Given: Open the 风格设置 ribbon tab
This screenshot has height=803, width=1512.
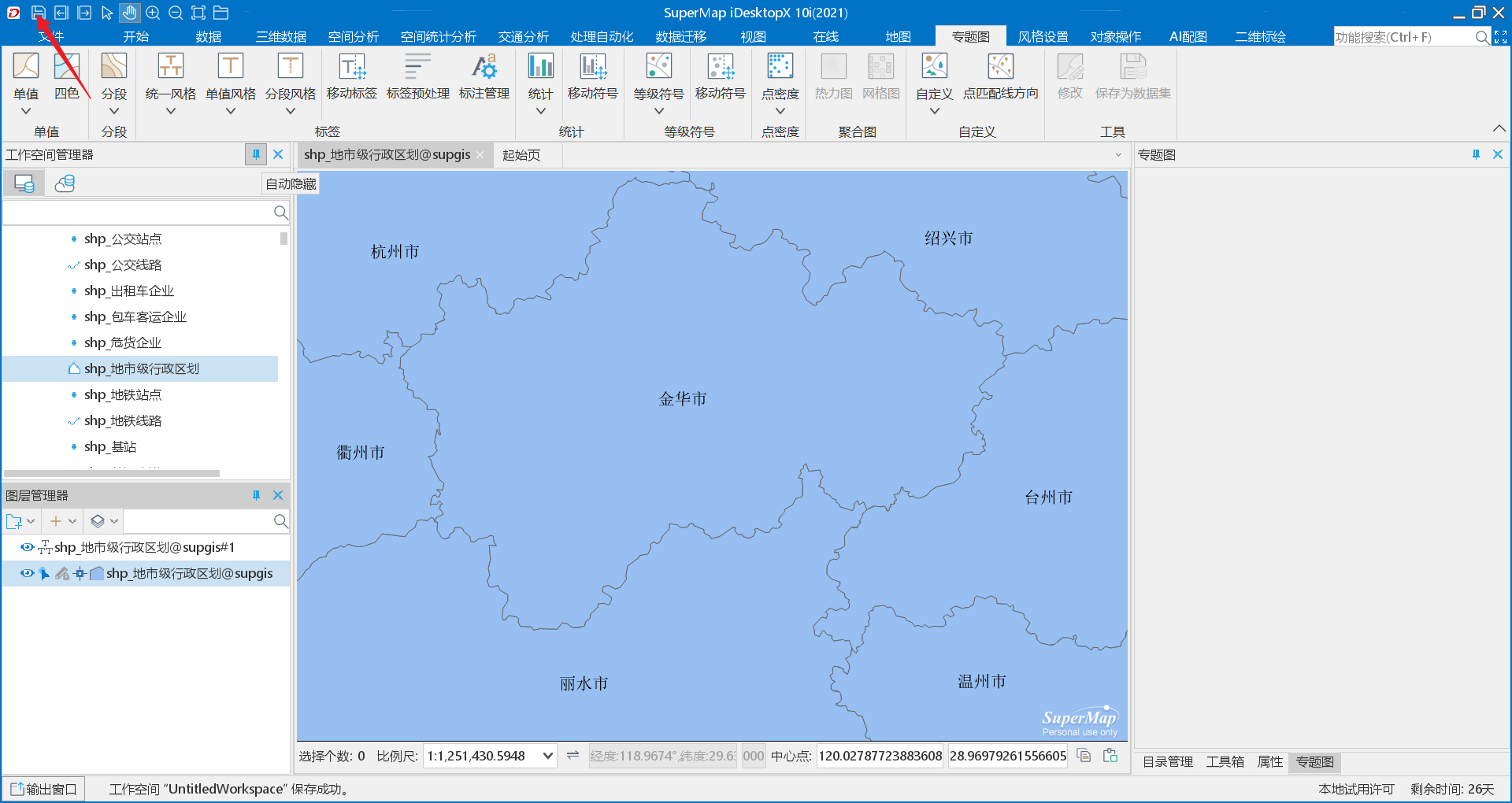Looking at the screenshot, I should pos(1043,37).
